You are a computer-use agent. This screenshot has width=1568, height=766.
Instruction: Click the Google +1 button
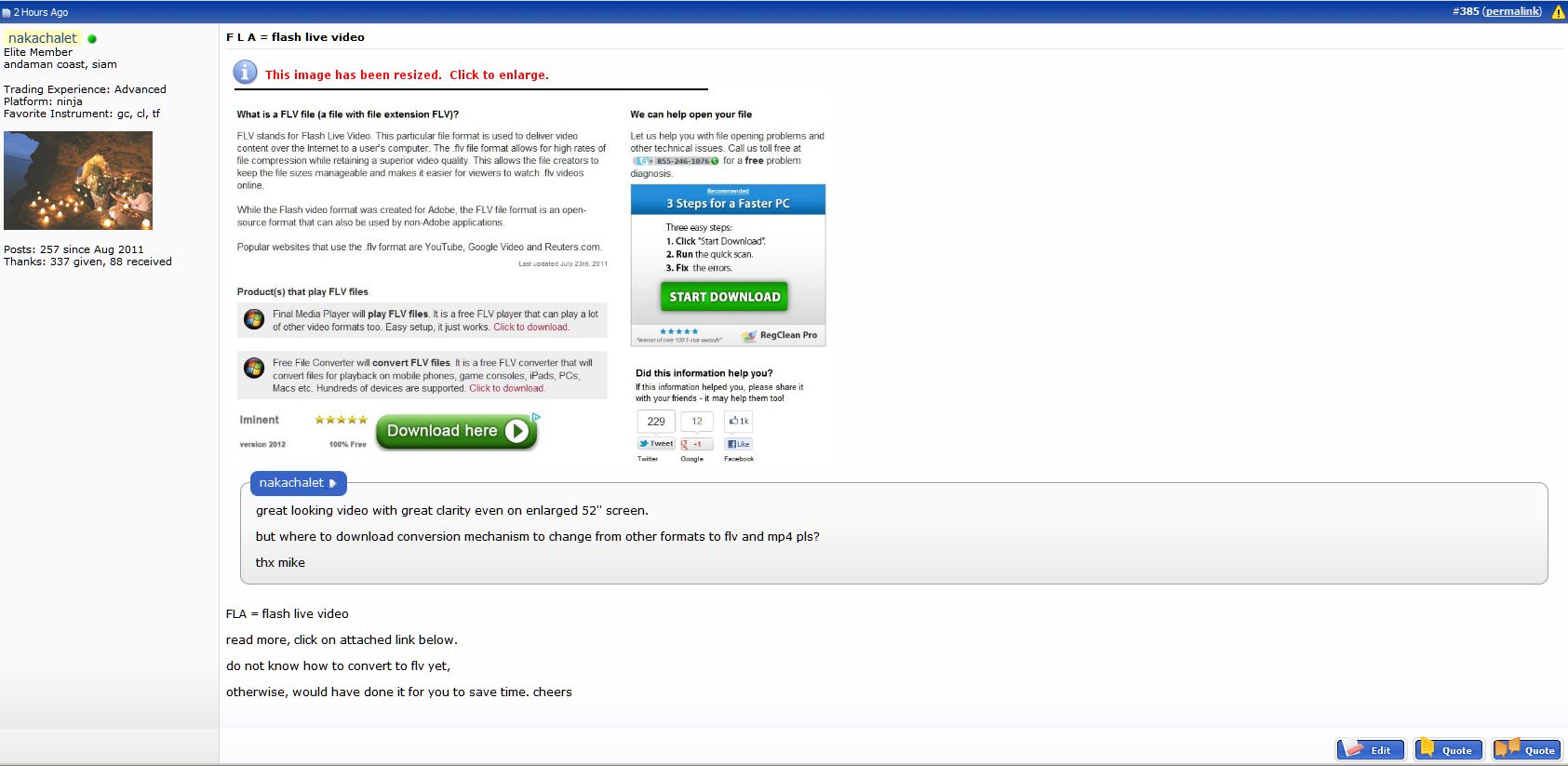pos(696,444)
